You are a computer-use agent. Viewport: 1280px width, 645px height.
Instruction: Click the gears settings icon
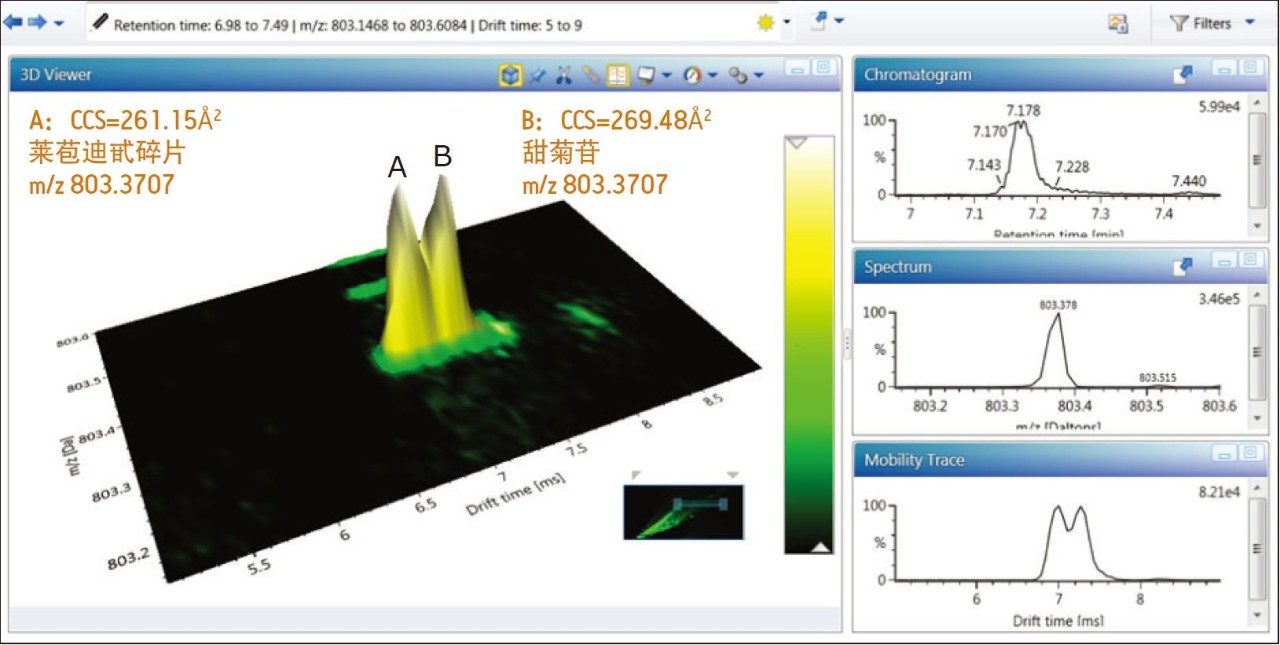pos(738,74)
